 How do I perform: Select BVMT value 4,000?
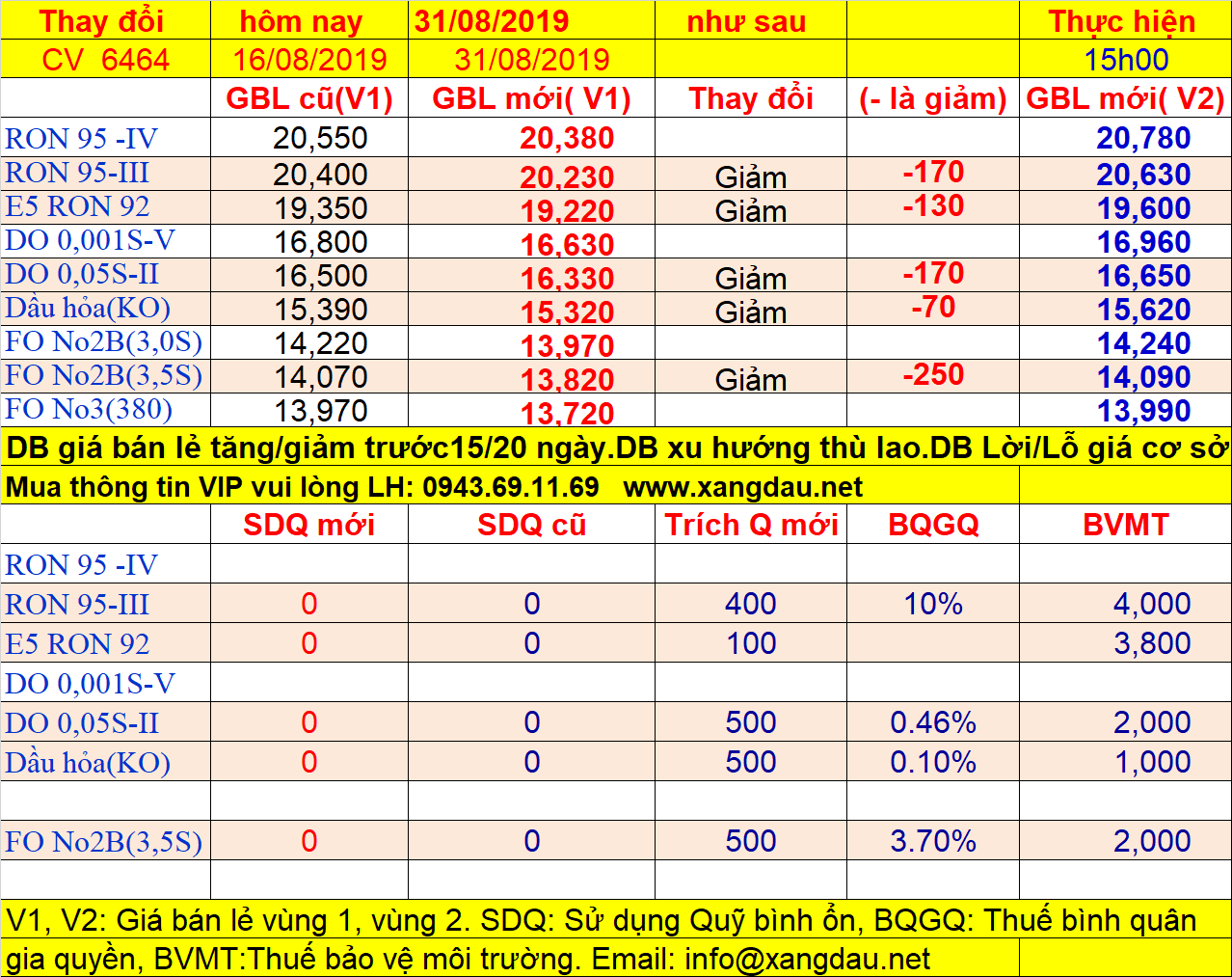pyautogui.click(x=1152, y=604)
